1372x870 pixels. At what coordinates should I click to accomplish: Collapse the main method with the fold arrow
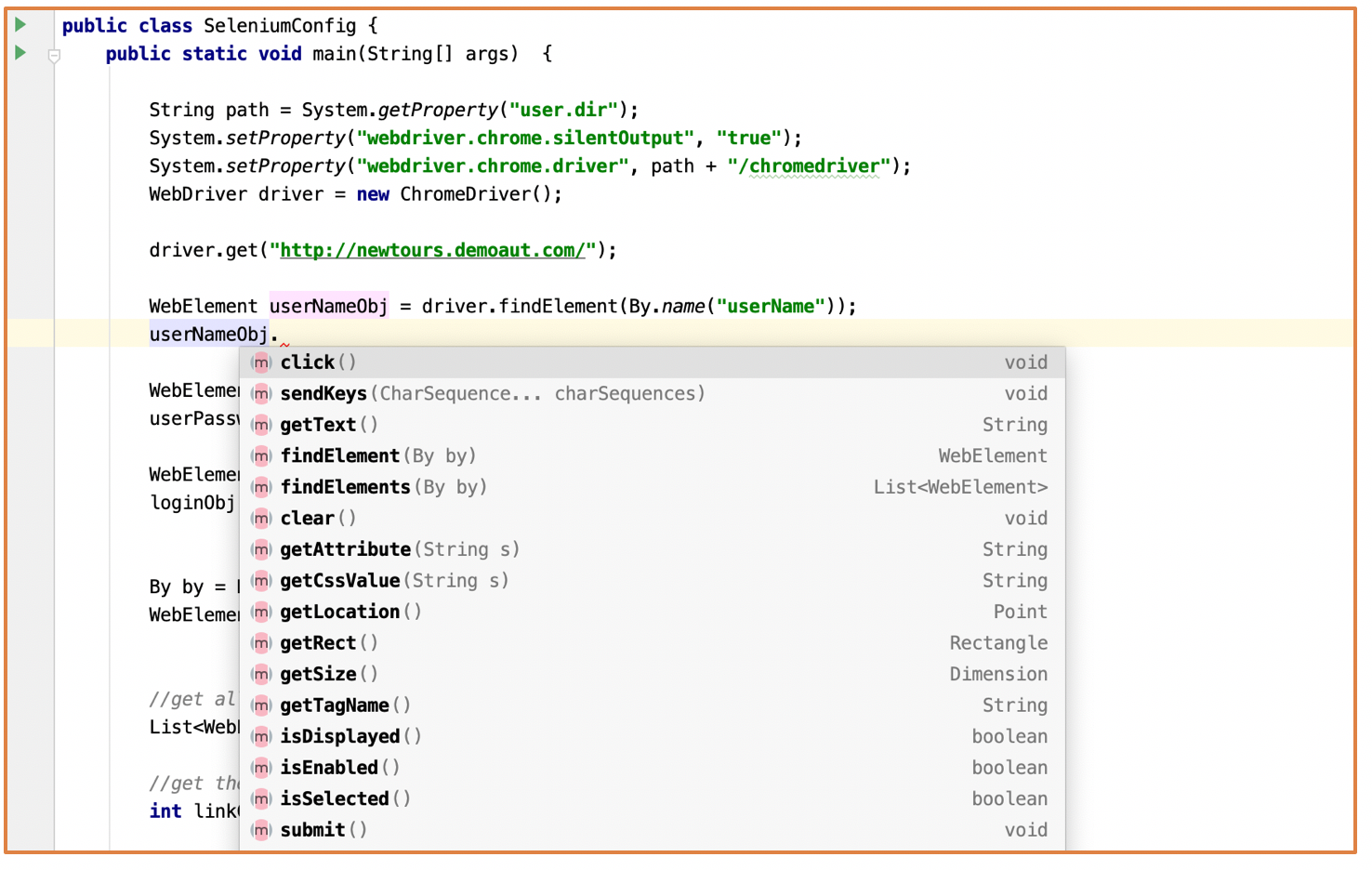pos(53,54)
